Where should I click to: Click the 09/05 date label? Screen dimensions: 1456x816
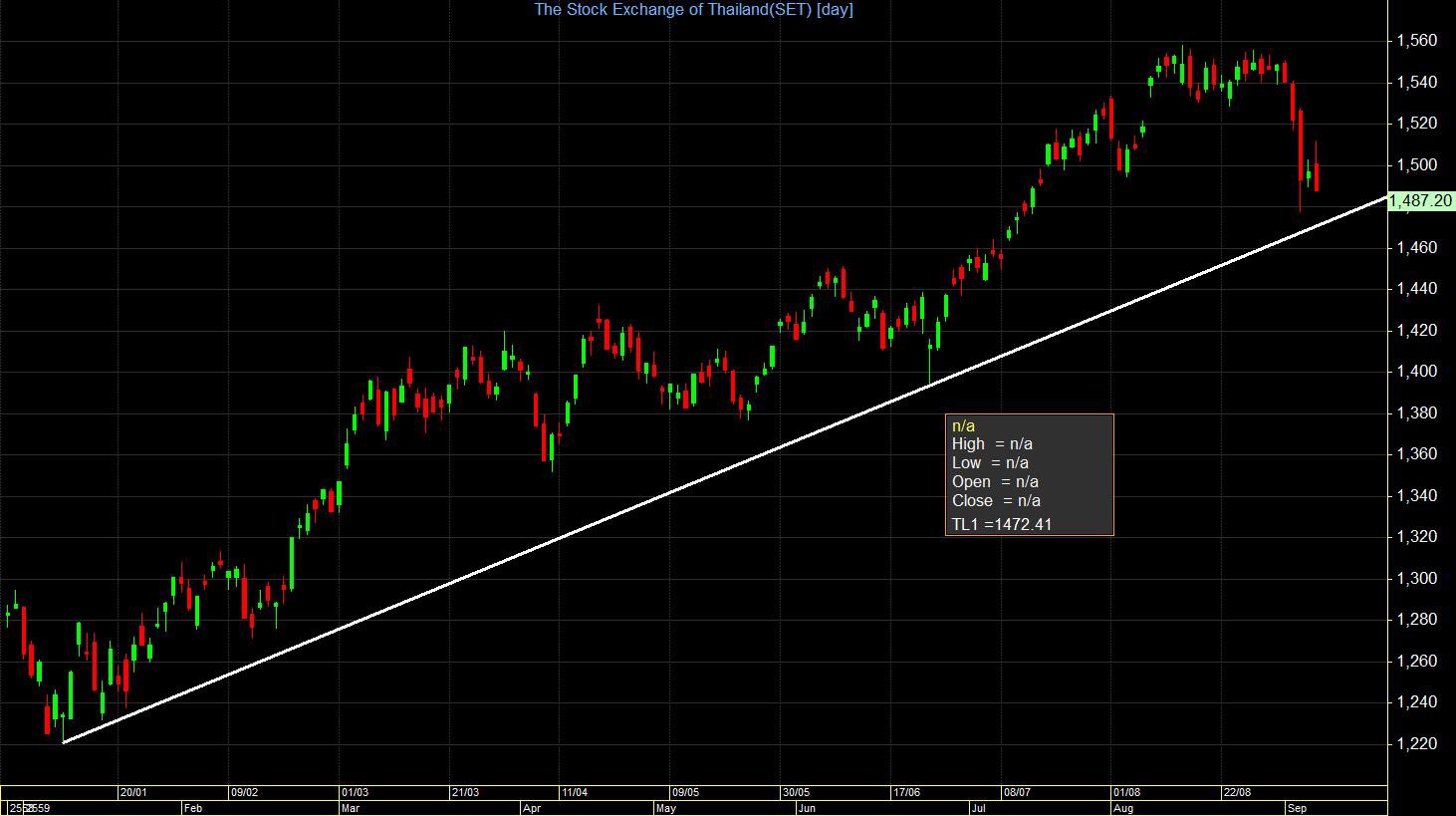(x=685, y=793)
